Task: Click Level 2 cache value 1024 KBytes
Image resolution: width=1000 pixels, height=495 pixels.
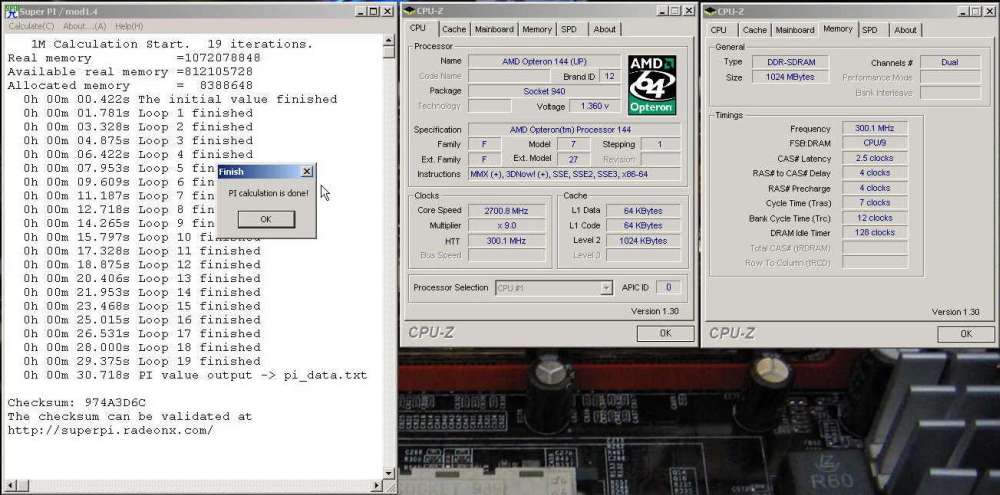Action: coord(643,241)
